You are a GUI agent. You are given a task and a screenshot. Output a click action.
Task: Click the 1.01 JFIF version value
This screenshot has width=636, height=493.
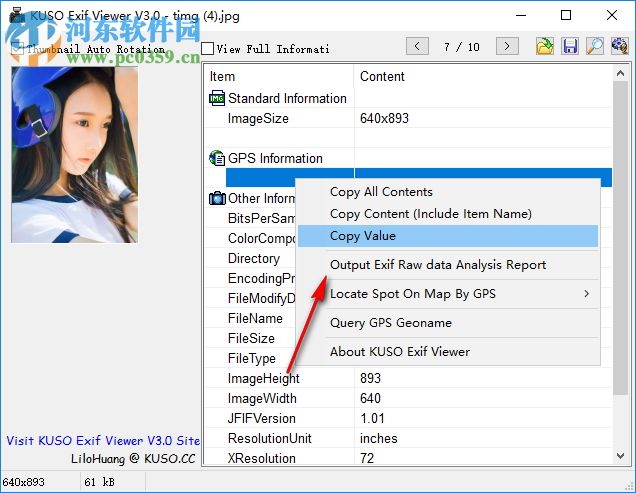tap(372, 418)
